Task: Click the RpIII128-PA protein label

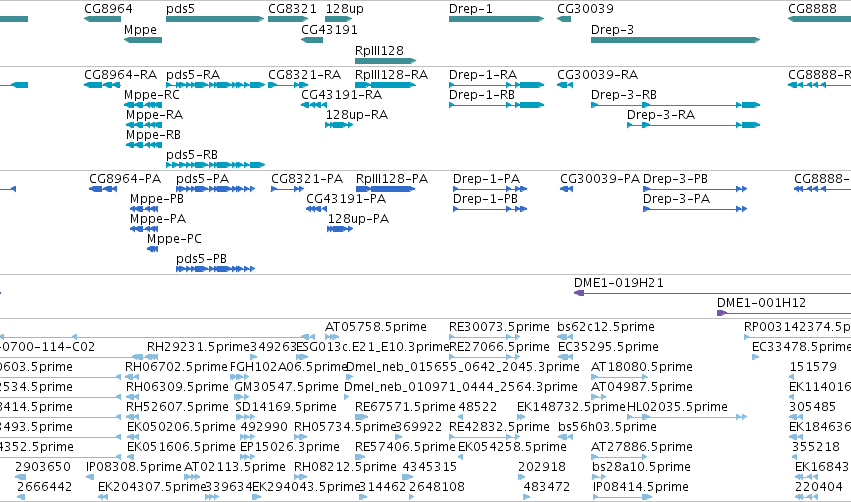Action: click(x=392, y=179)
